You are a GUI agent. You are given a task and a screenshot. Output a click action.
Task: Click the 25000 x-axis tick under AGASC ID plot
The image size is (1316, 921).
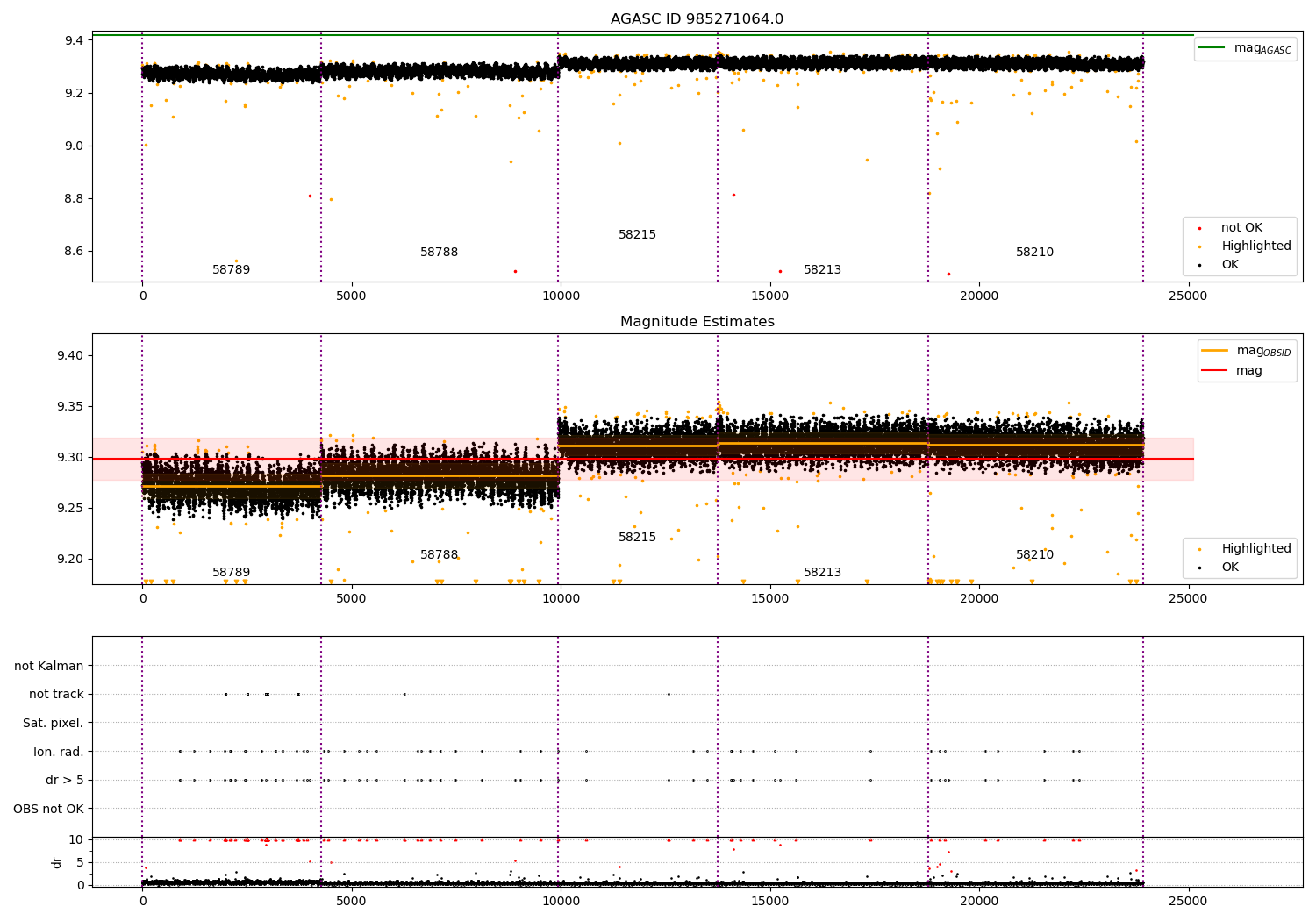click(1189, 296)
